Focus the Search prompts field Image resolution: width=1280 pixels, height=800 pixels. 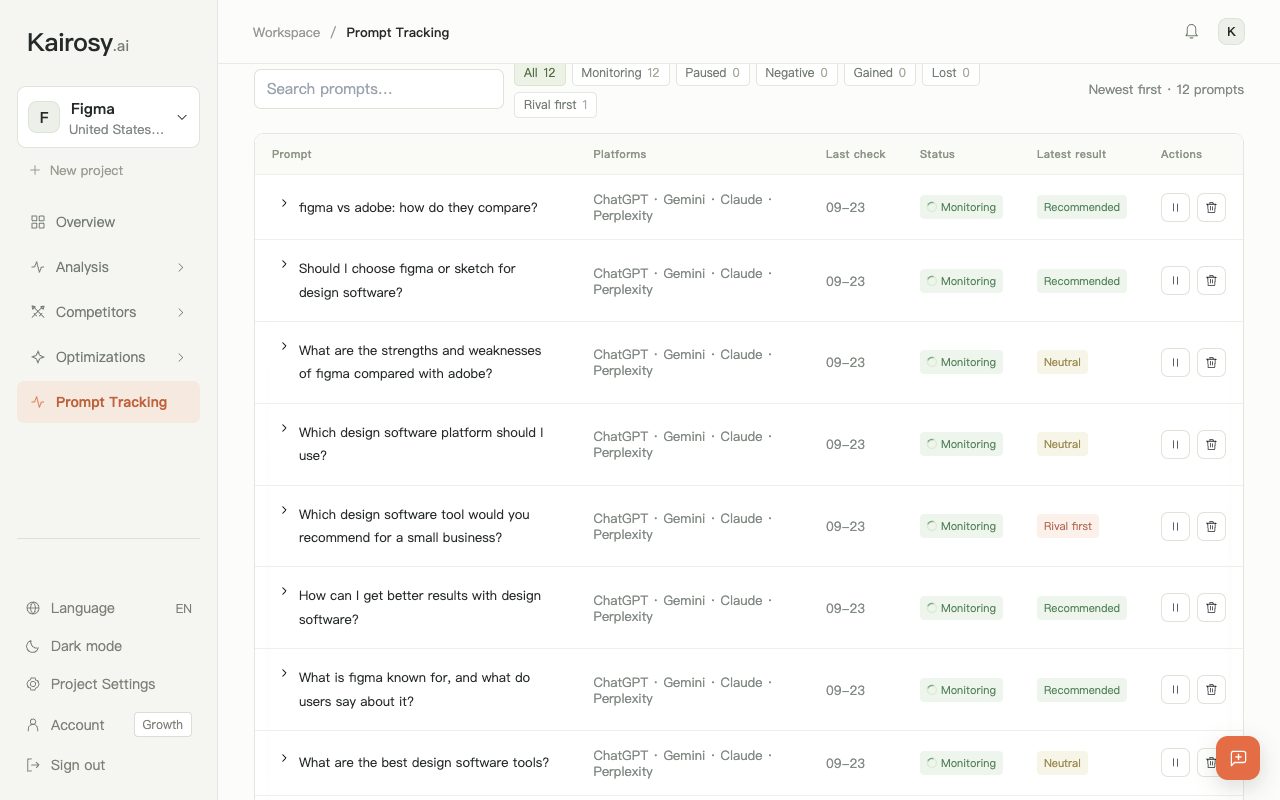click(x=379, y=89)
